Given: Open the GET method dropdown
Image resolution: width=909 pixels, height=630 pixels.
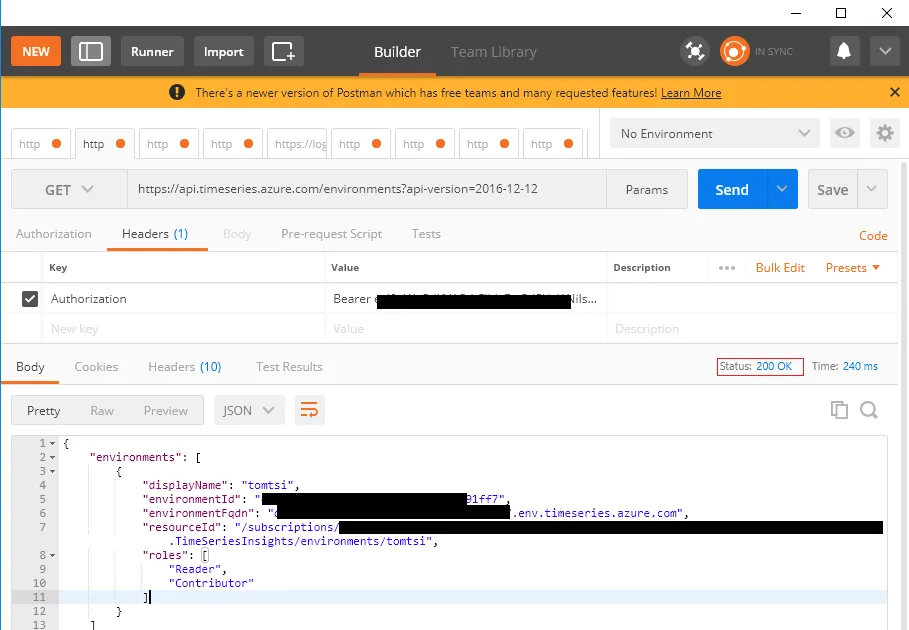Looking at the screenshot, I should (x=70, y=190).
